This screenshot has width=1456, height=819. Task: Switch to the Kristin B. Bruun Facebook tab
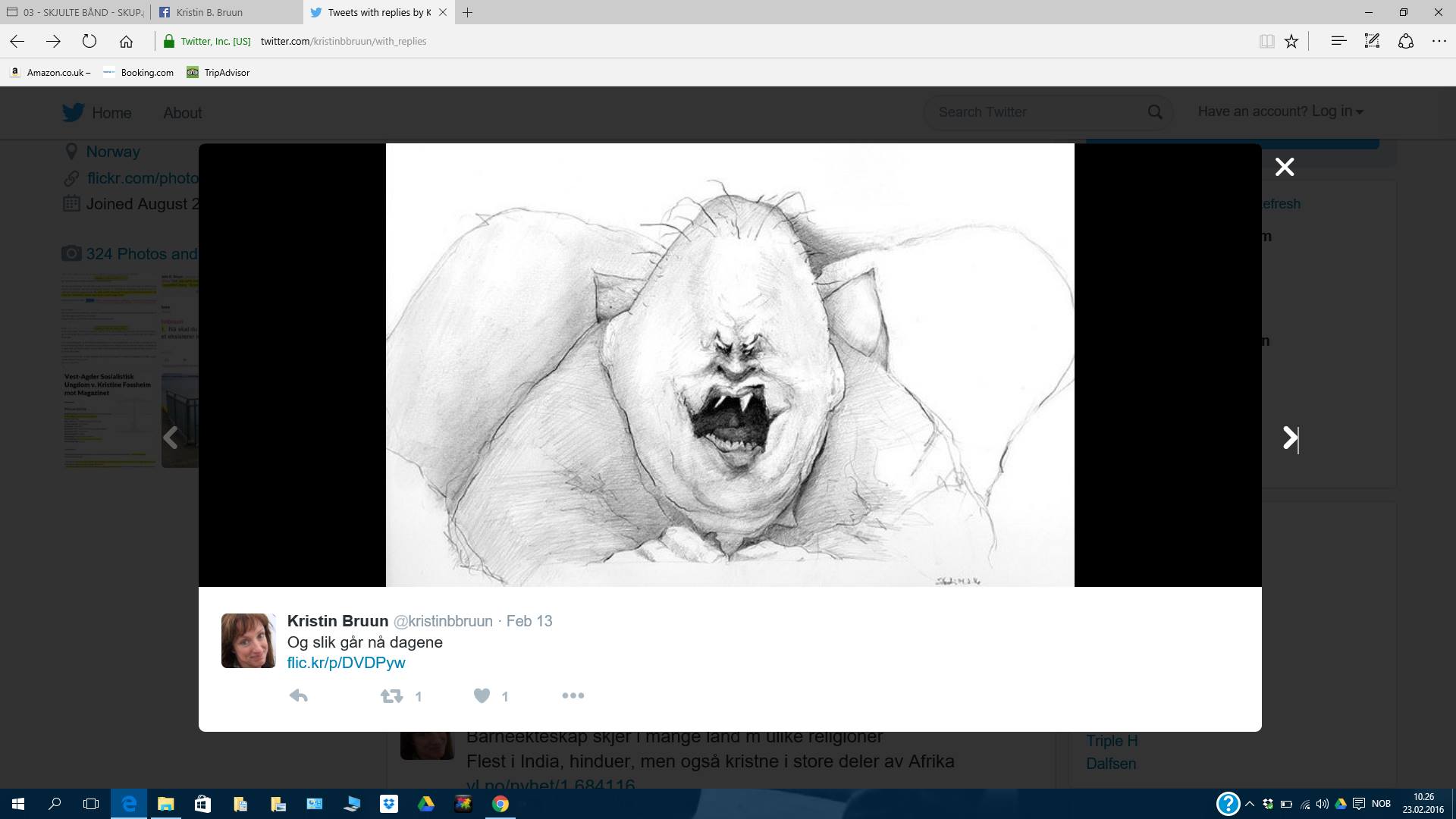(x=226, y=12)
